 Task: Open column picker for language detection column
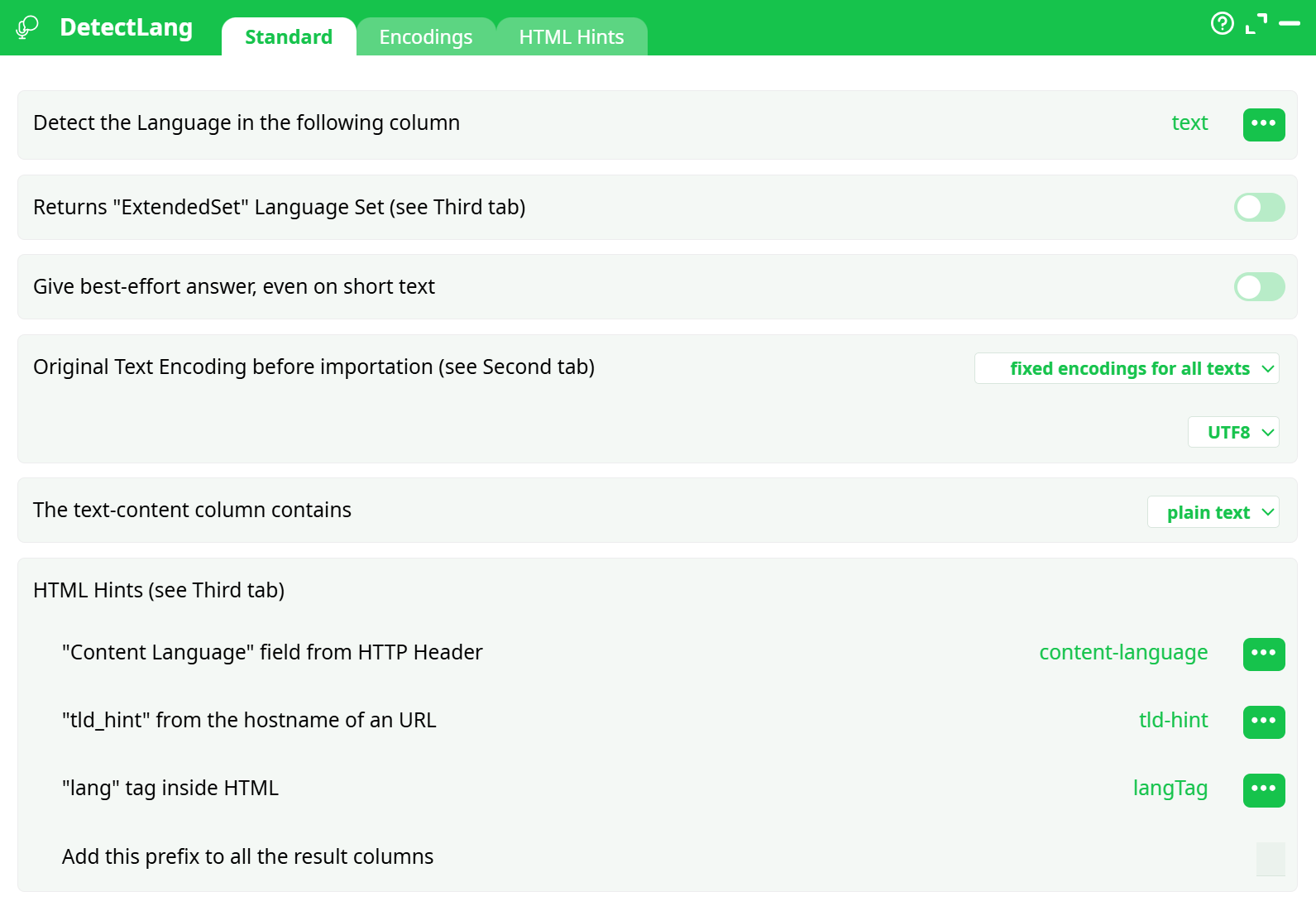pyautogui.click(x=1263, y=124)
